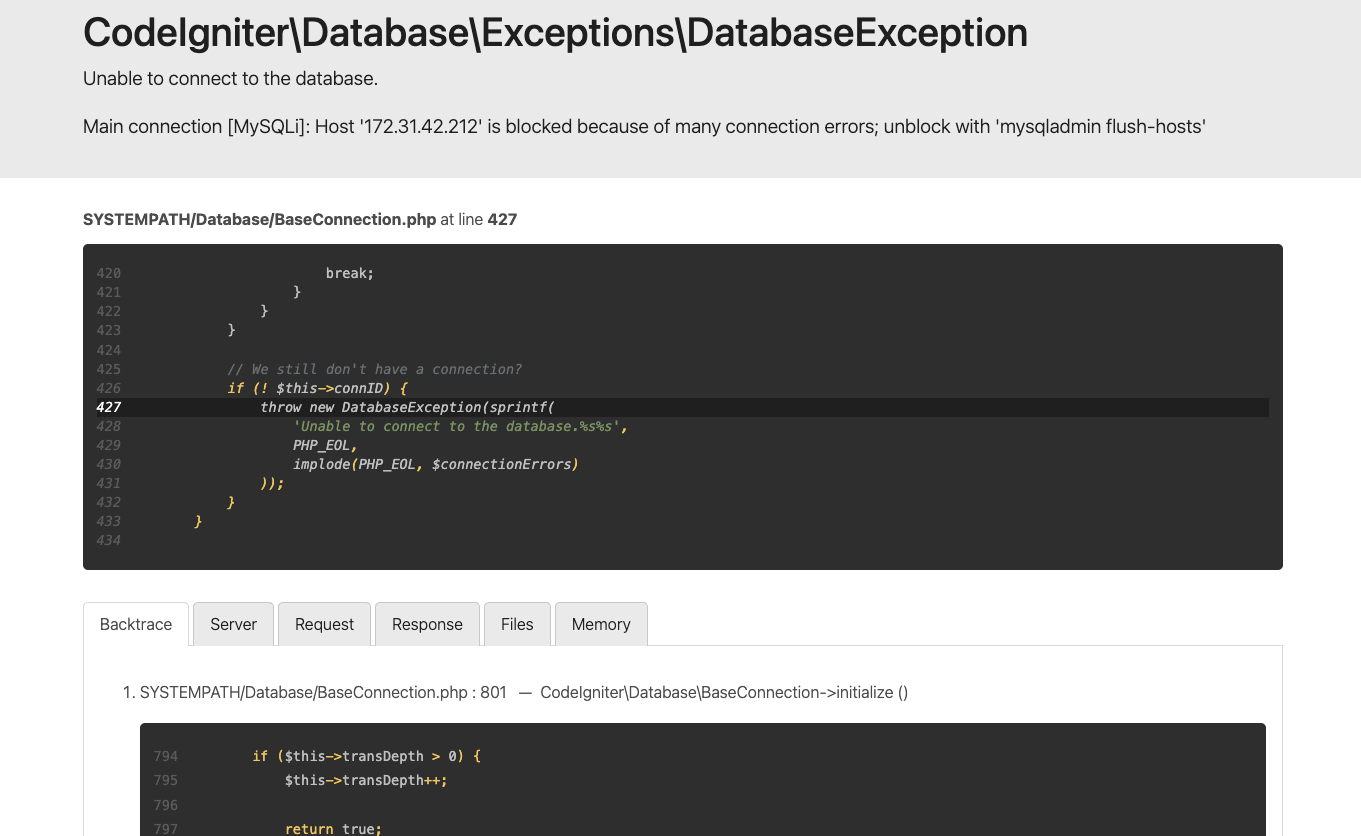Click the '));' closing code line

(272, 483)
